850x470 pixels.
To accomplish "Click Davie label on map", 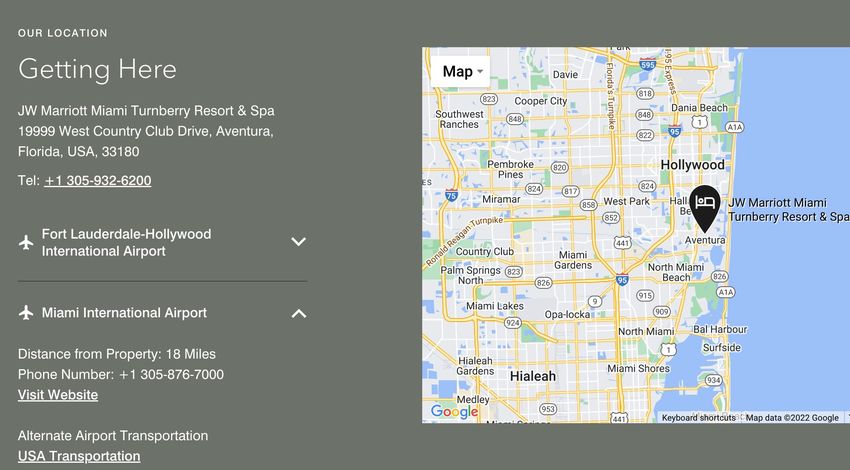I will pyautogui.click(x=565, y=74).
